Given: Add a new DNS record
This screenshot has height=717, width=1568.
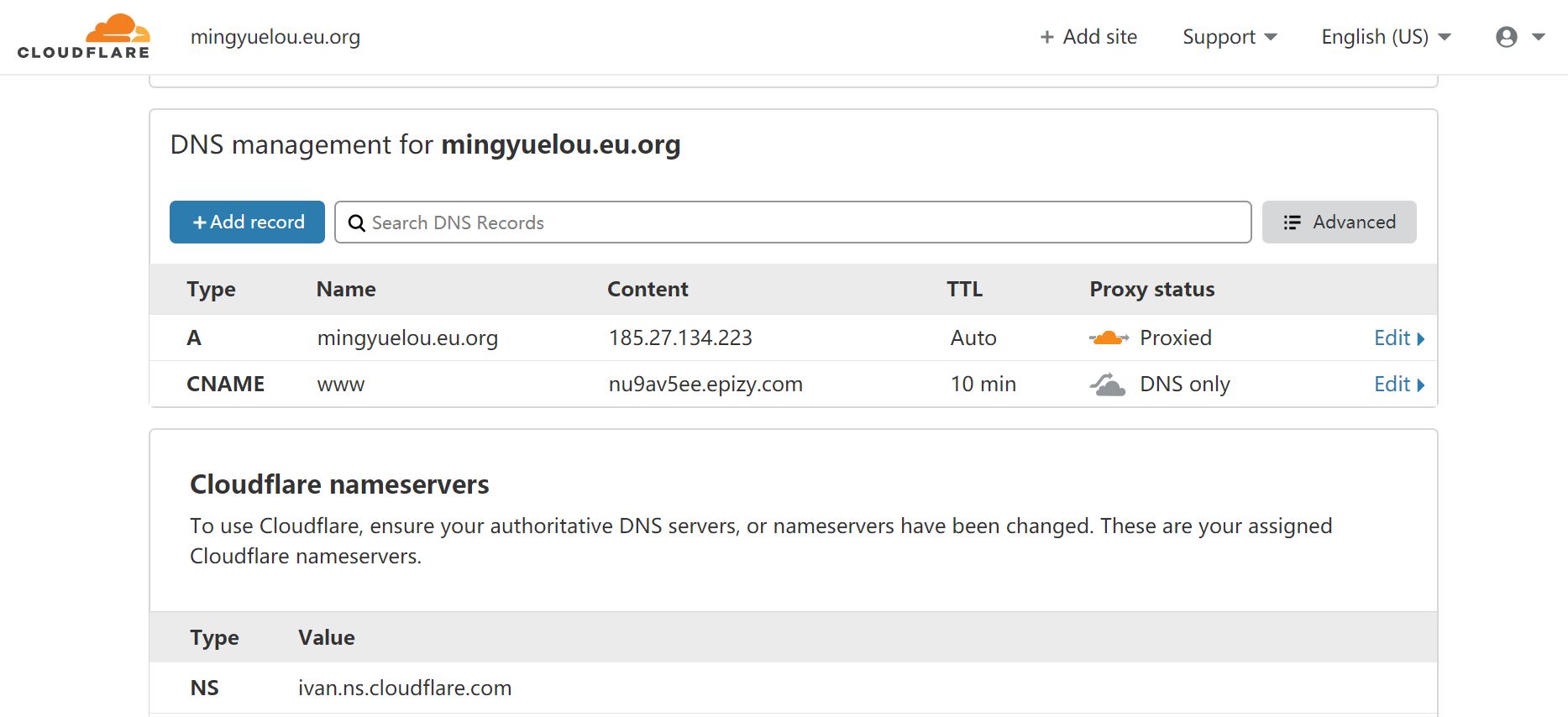Looking at the screenshot, I should click(247, 222).
